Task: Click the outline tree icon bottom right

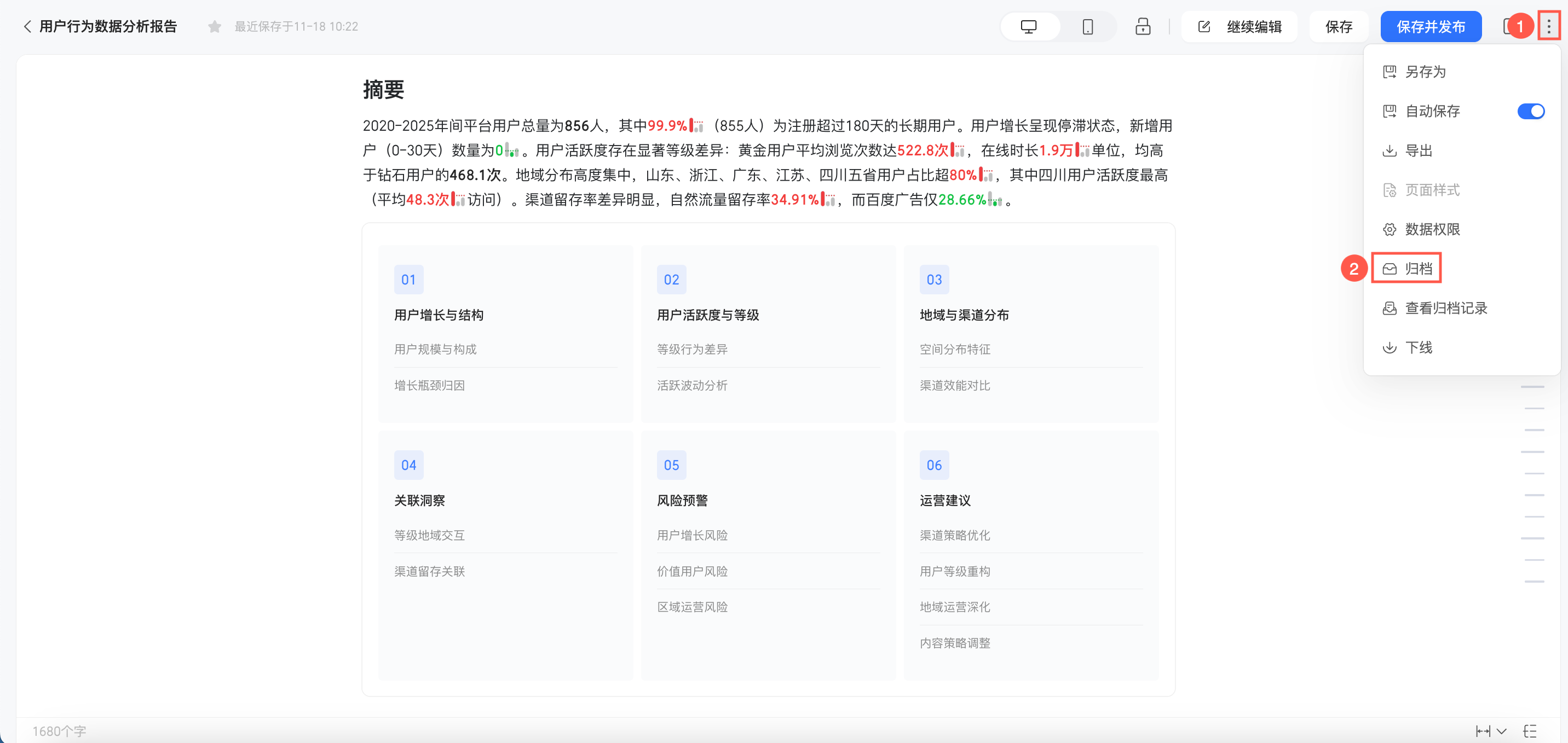Action: [x=1530, y=731]
